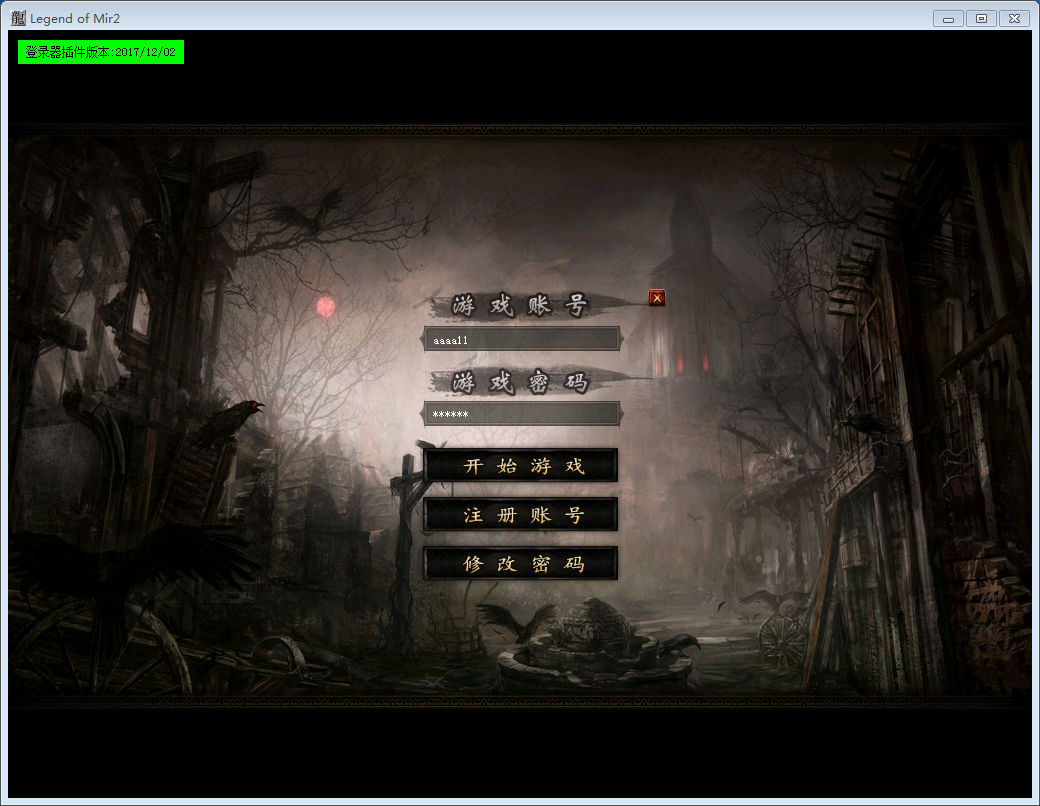Viewport: 1040px width, 806px height.
Task: Start the game with 开始游戏 button
Action: click(x=521, y=465)
